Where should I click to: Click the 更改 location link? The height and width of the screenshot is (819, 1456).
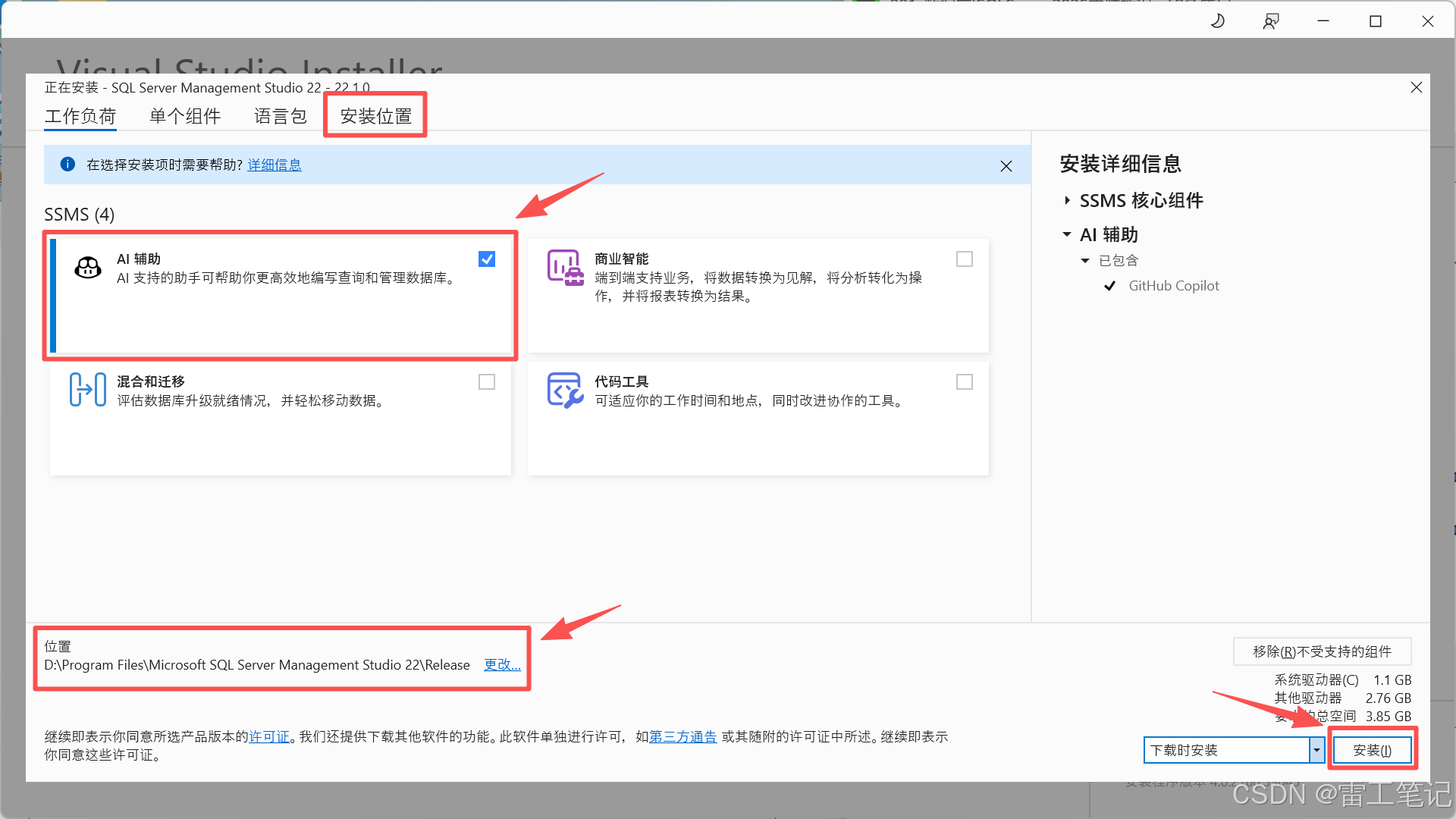(502, 665)
